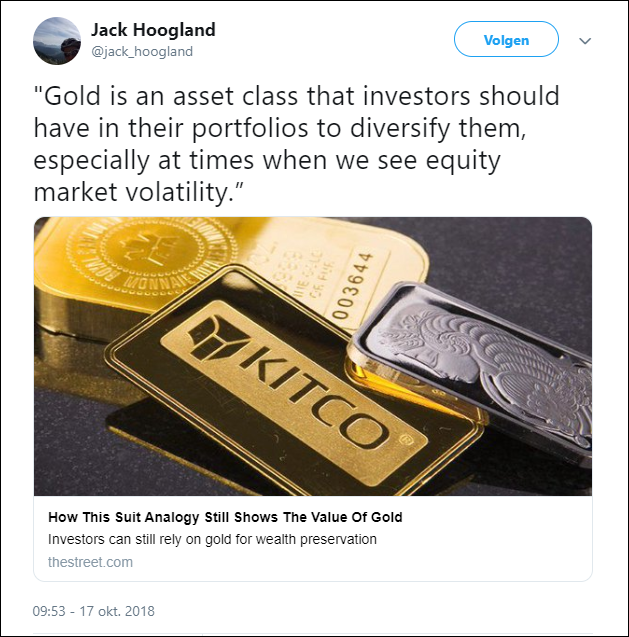Click the 'Investors can still rely on gold' description
Image resolution: width=629 pixels, height=637 pixels.
(212, 539)
